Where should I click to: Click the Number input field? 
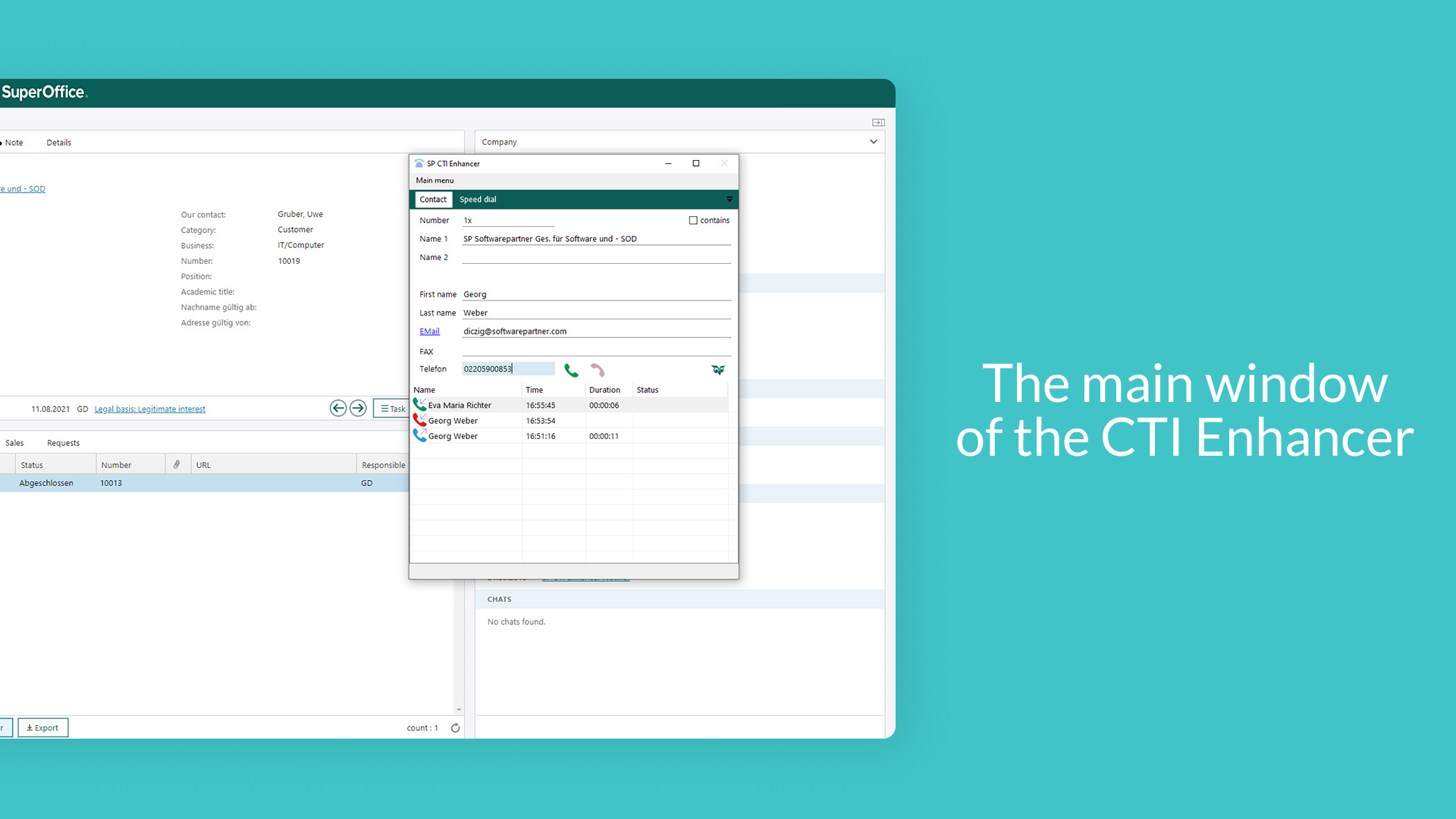tap(508, 221)
